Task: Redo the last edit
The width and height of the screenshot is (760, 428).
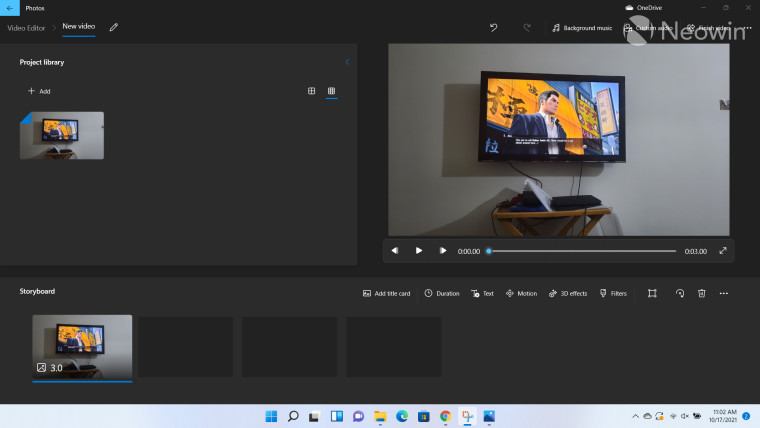Action: tap(527, 28)
